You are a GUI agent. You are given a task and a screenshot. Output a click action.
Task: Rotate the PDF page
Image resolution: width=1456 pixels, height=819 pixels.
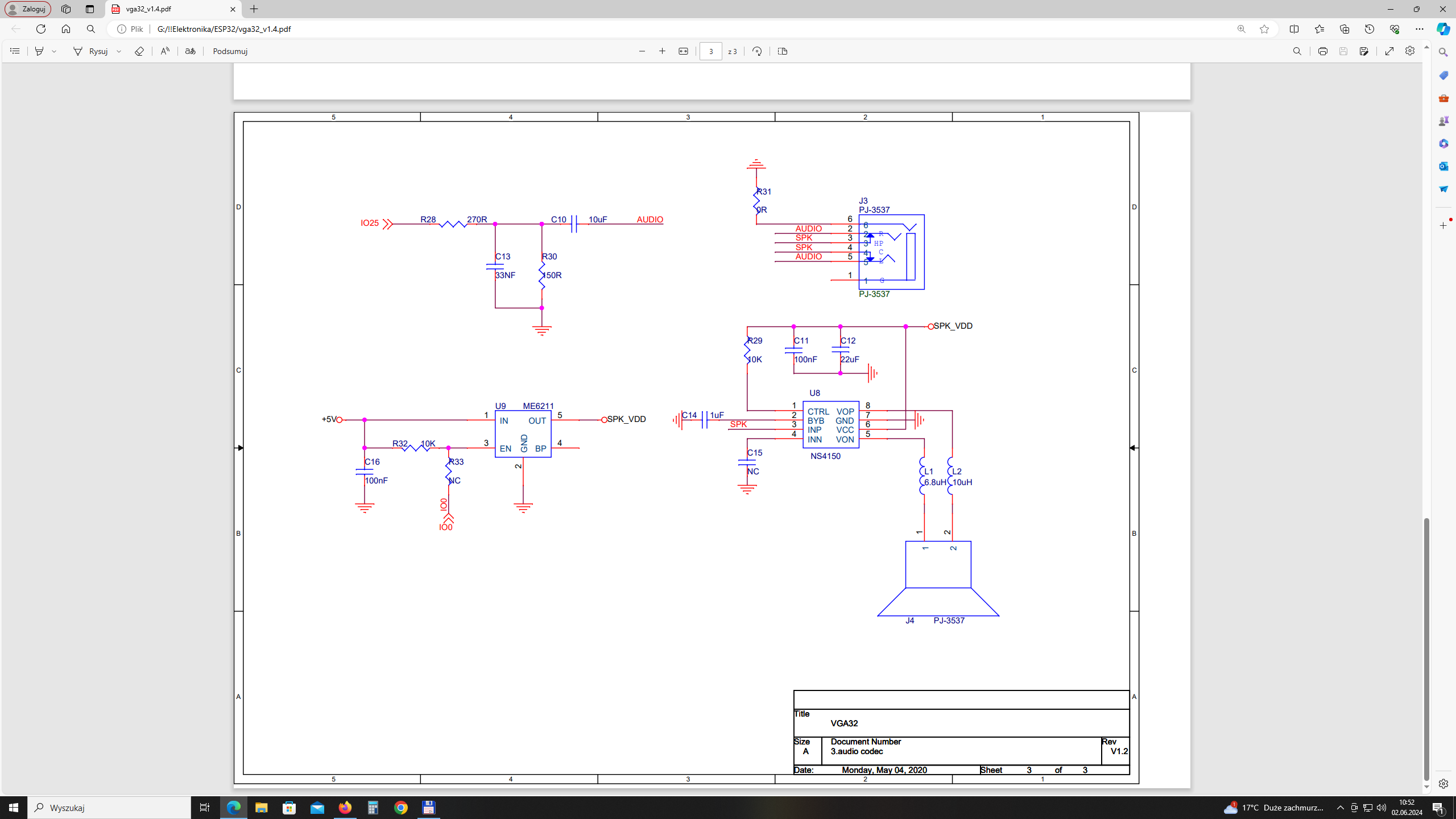757,51
